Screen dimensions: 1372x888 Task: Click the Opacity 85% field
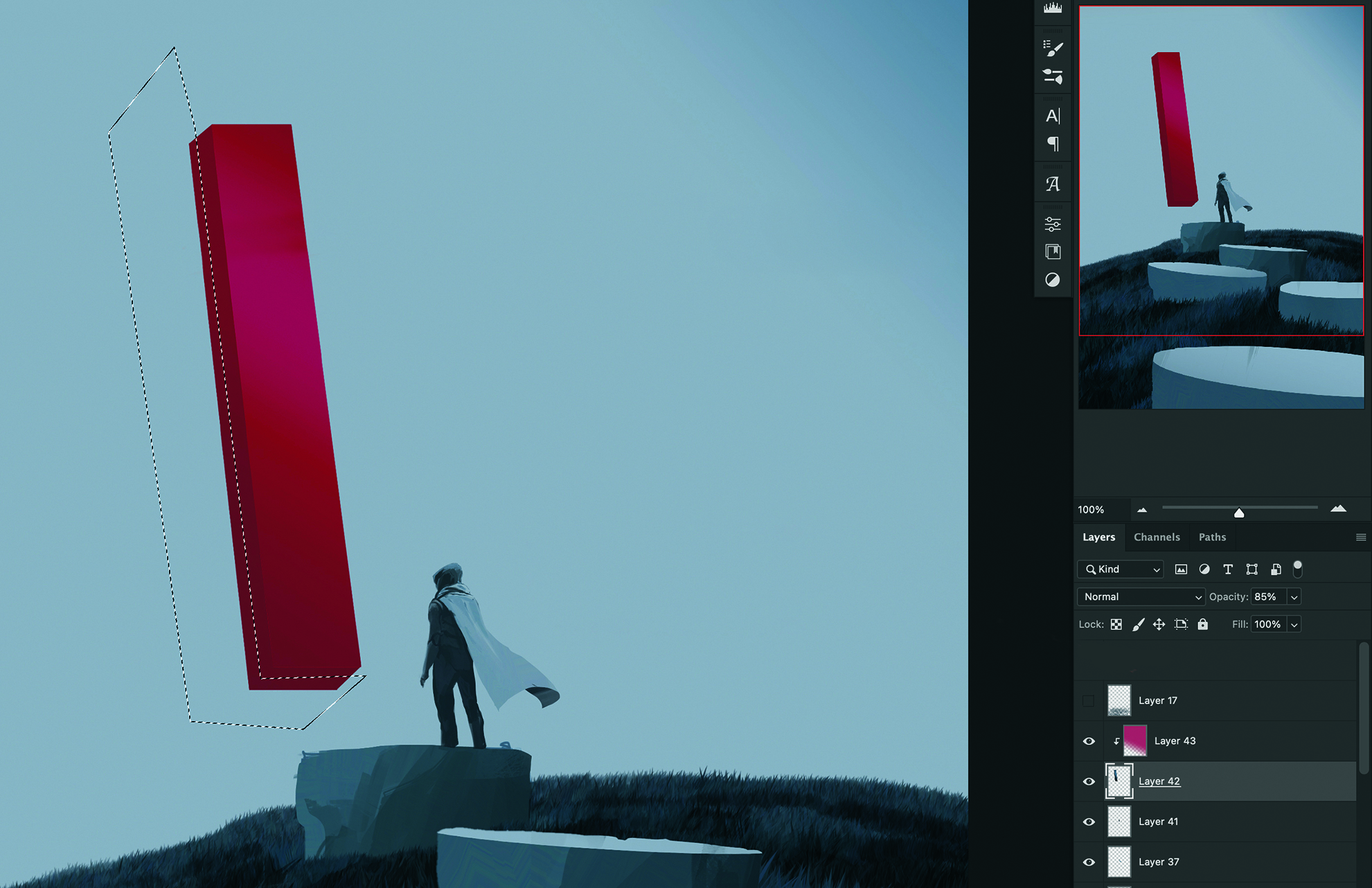tap(1269, 597)
